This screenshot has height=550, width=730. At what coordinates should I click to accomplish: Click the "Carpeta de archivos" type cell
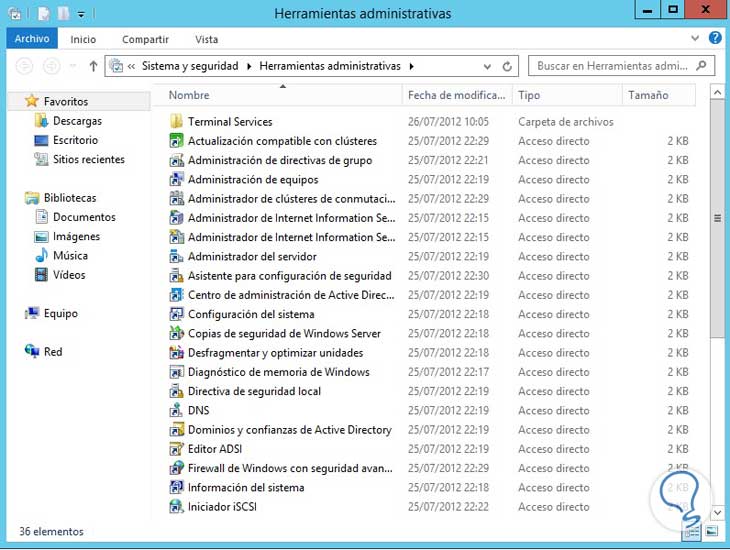566,122
